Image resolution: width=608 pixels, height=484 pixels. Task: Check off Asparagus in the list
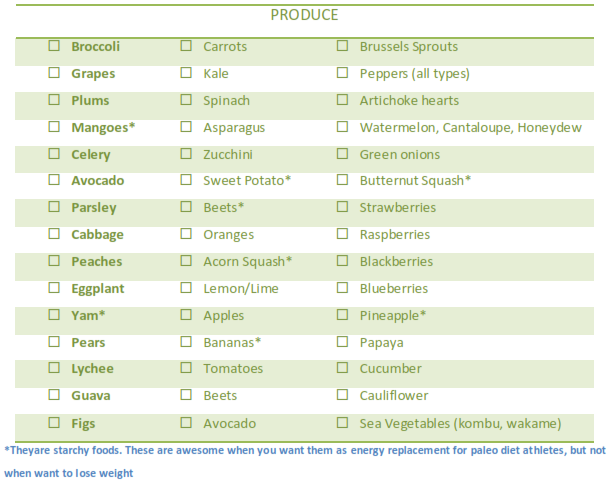coord(186,128)
